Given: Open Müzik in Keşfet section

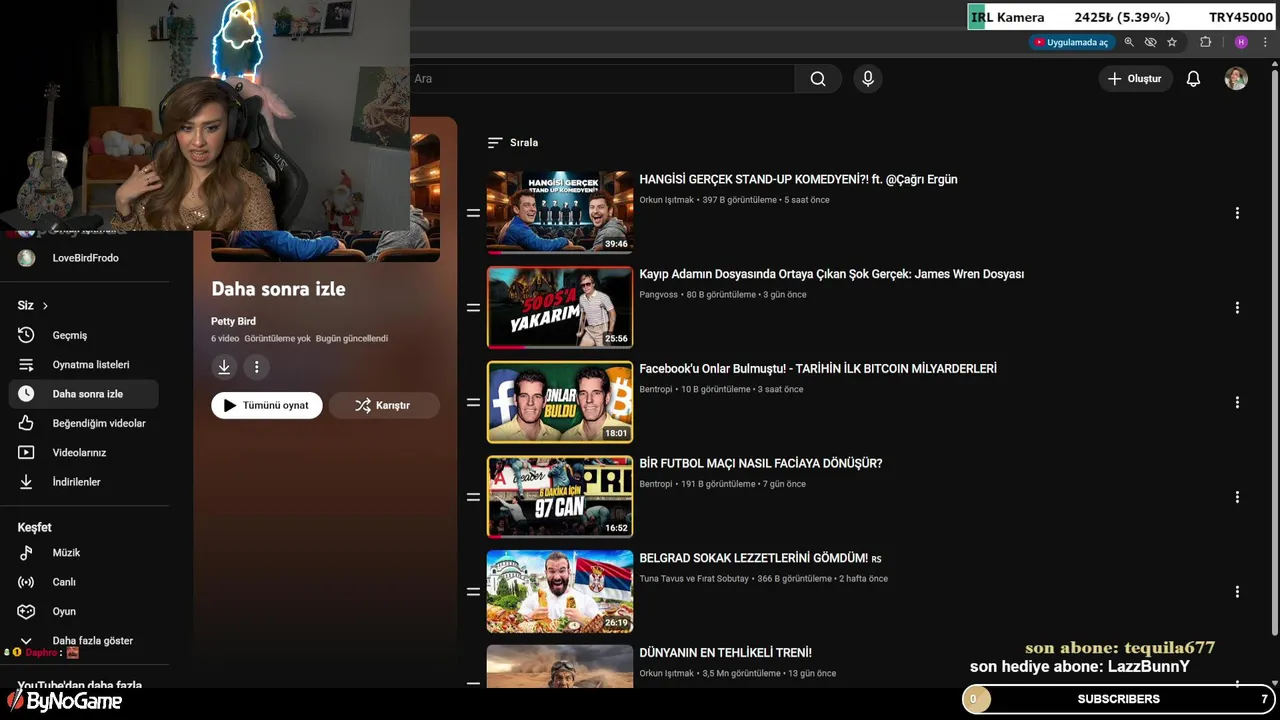Looking at the screenshot, I should (82, 553).
